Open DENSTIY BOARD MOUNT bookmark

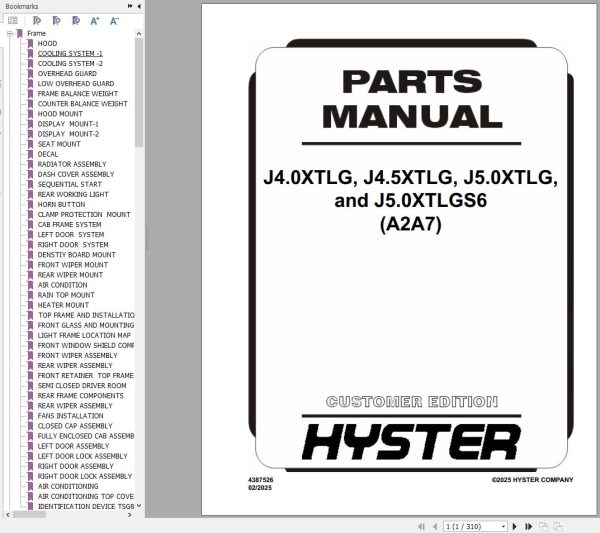pyautogui.click(x=77, y=255)
